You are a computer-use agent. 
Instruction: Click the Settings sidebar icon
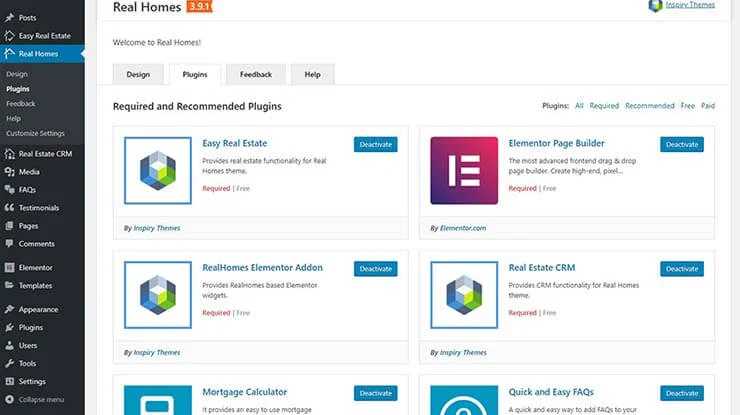click(x=9, y=381)
